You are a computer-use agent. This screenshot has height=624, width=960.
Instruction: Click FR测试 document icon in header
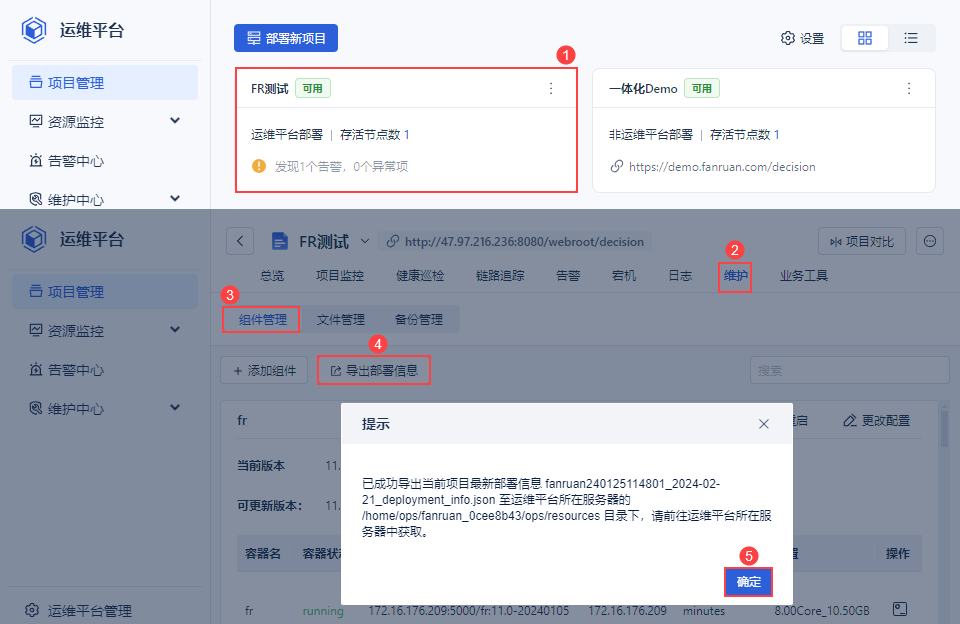pos(280,241)
